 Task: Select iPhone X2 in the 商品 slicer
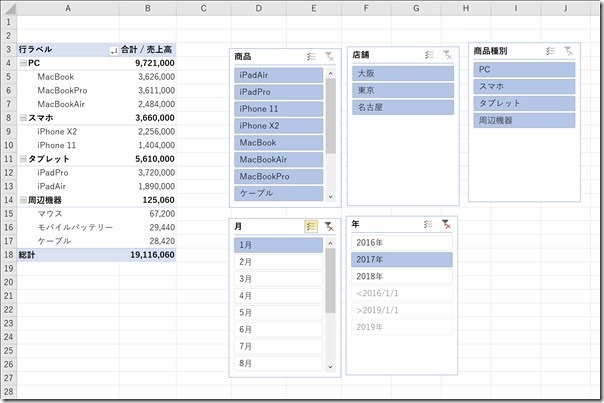279,126
